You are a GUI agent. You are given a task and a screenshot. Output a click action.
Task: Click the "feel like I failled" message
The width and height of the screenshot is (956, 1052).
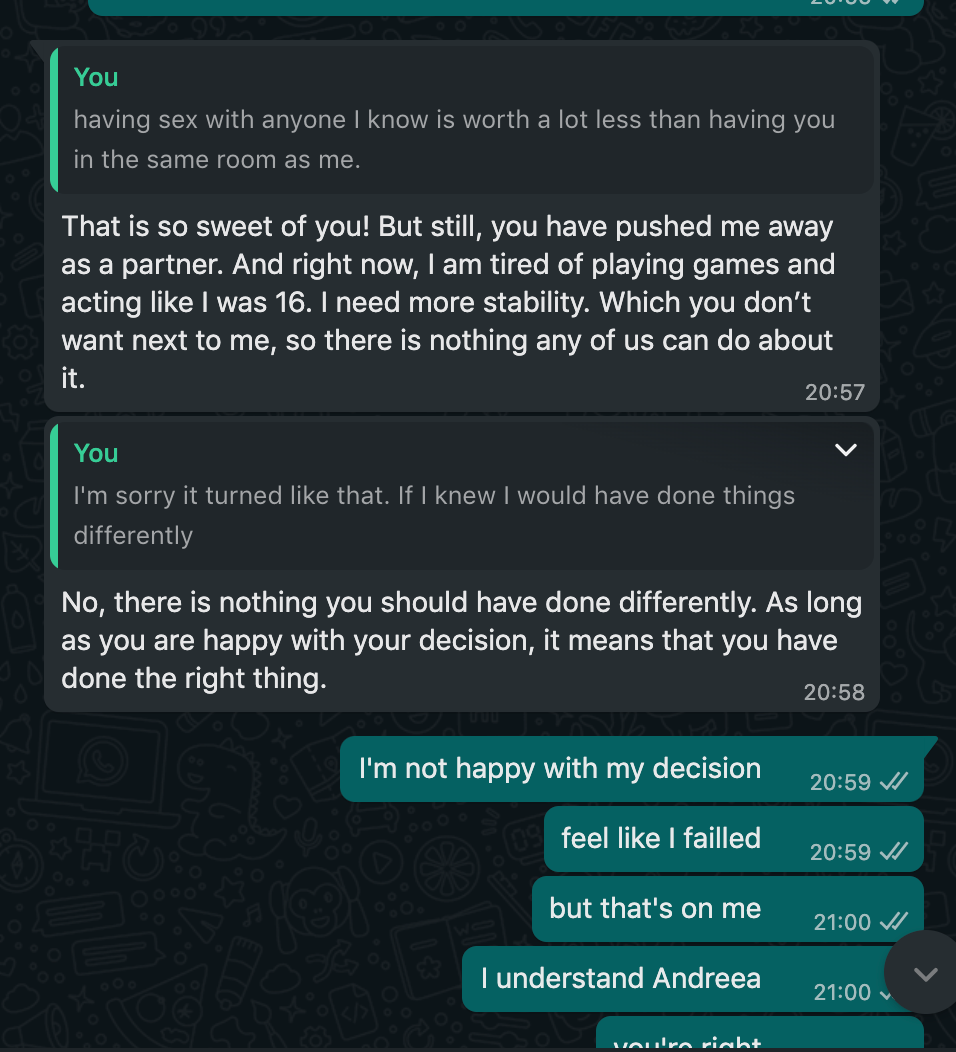(x=734, y=839)
